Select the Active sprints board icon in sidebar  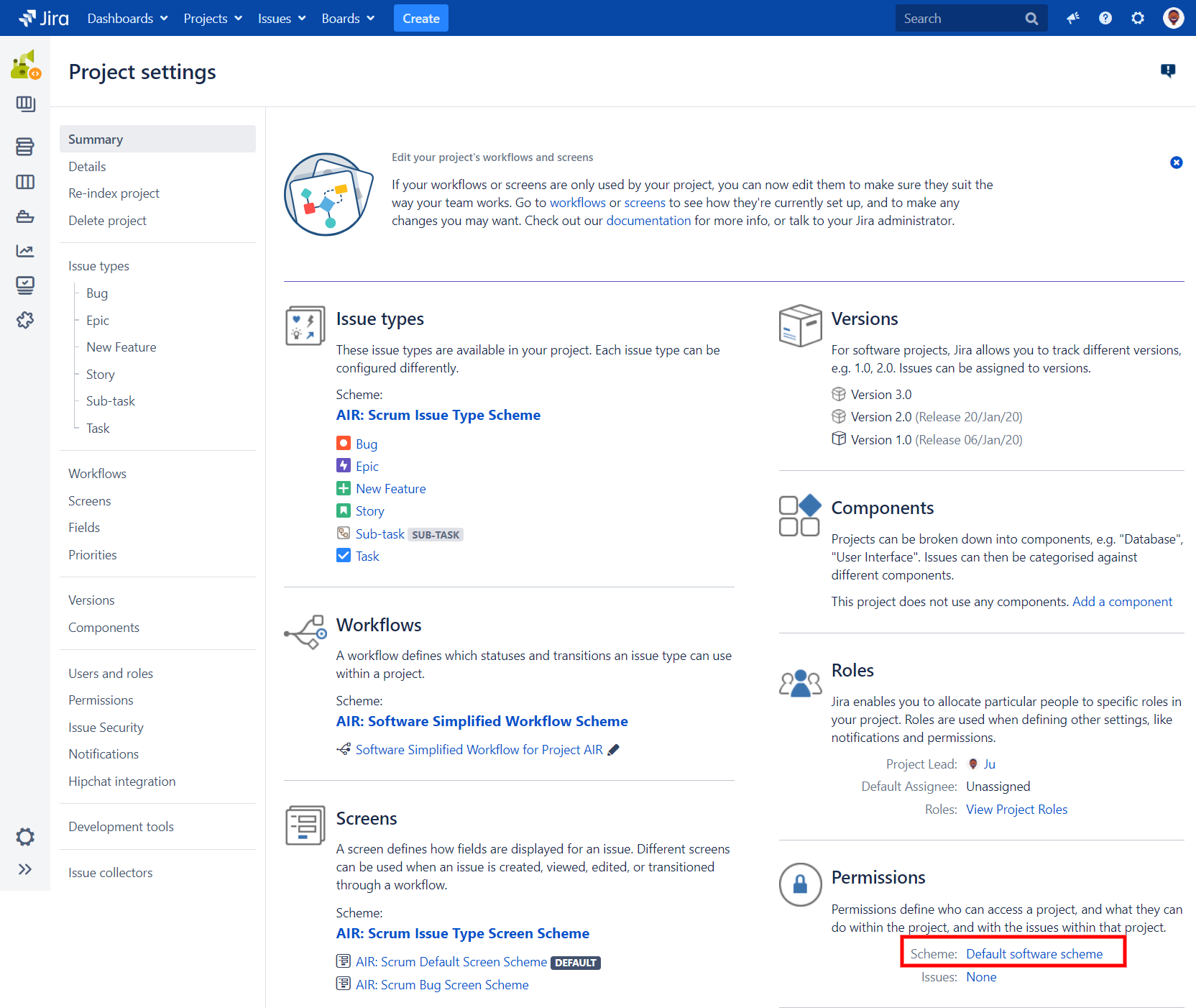point(25,182)
